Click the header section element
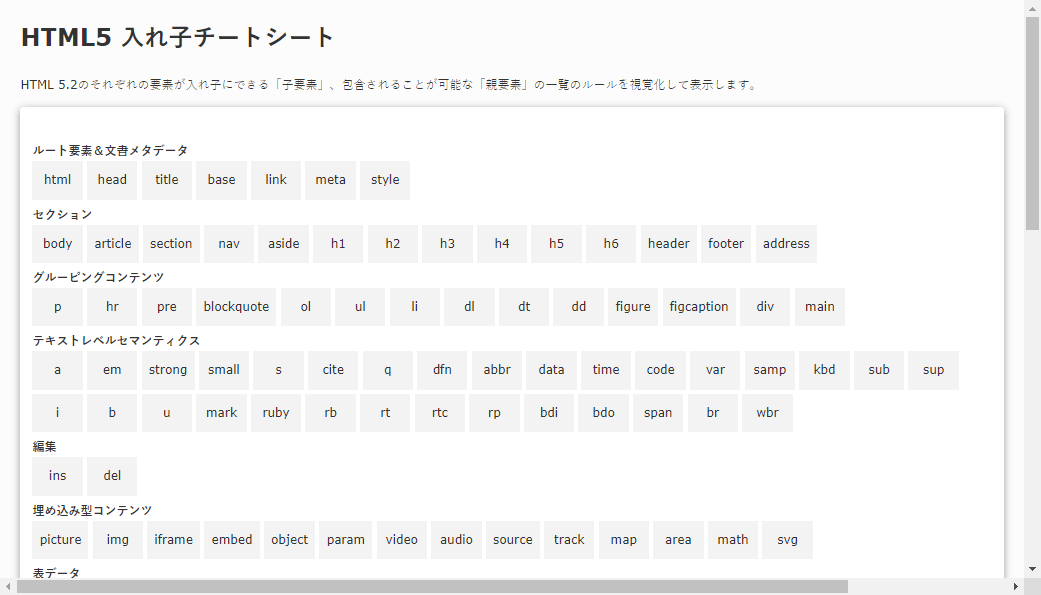The image size is (1041, 595). [x=668, y=244]
